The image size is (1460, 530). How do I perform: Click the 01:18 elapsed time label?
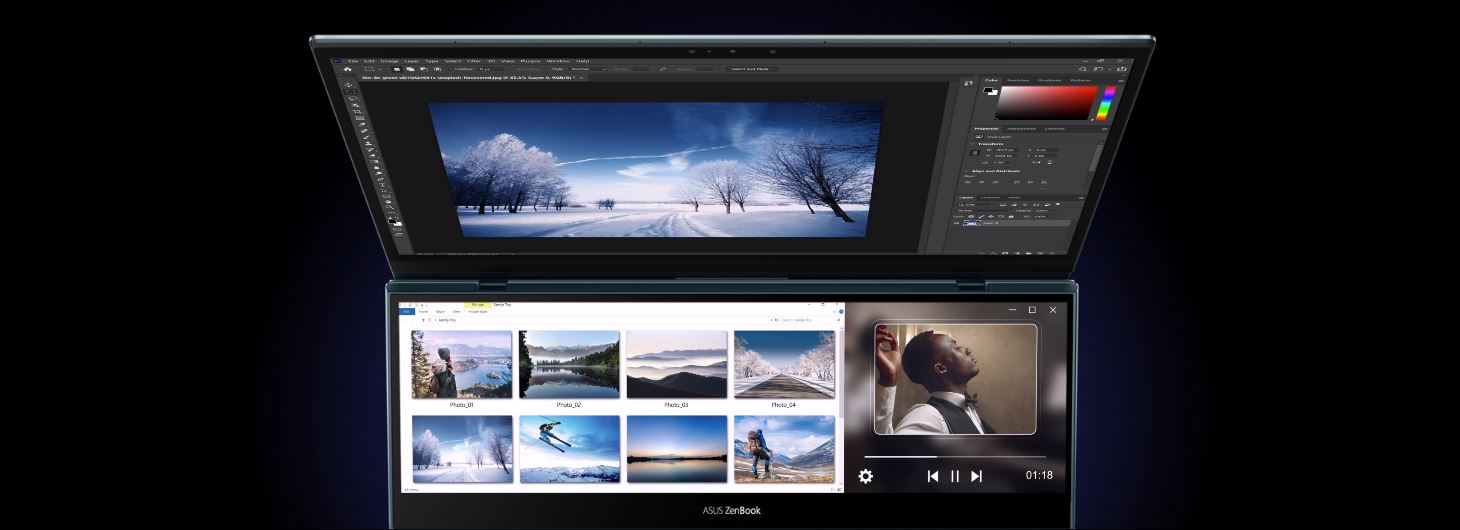click(1039, 476)
